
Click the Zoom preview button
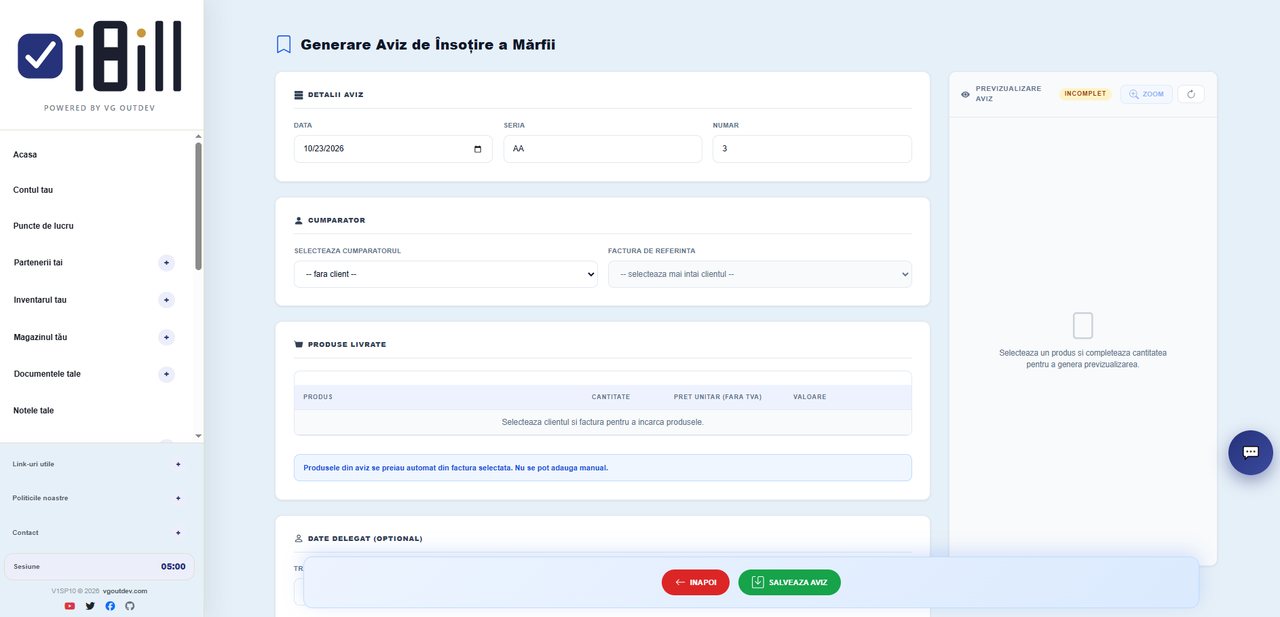(1146, 94)
